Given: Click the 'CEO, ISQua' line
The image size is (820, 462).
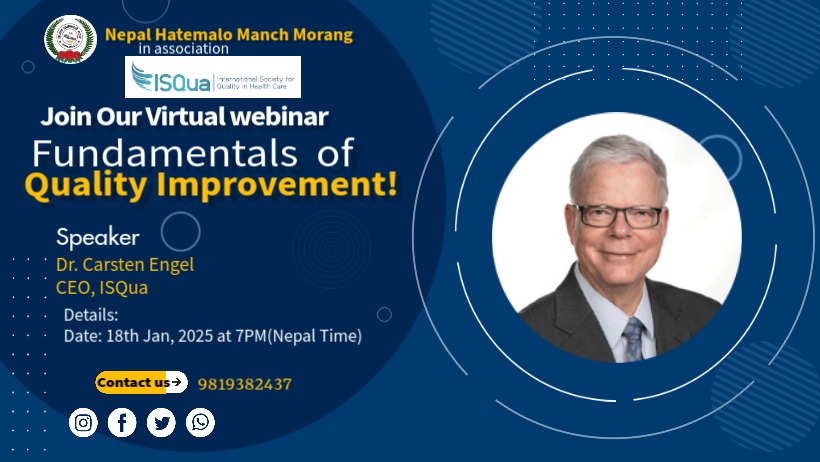Looking at the screenshot, I should point(102,288).
